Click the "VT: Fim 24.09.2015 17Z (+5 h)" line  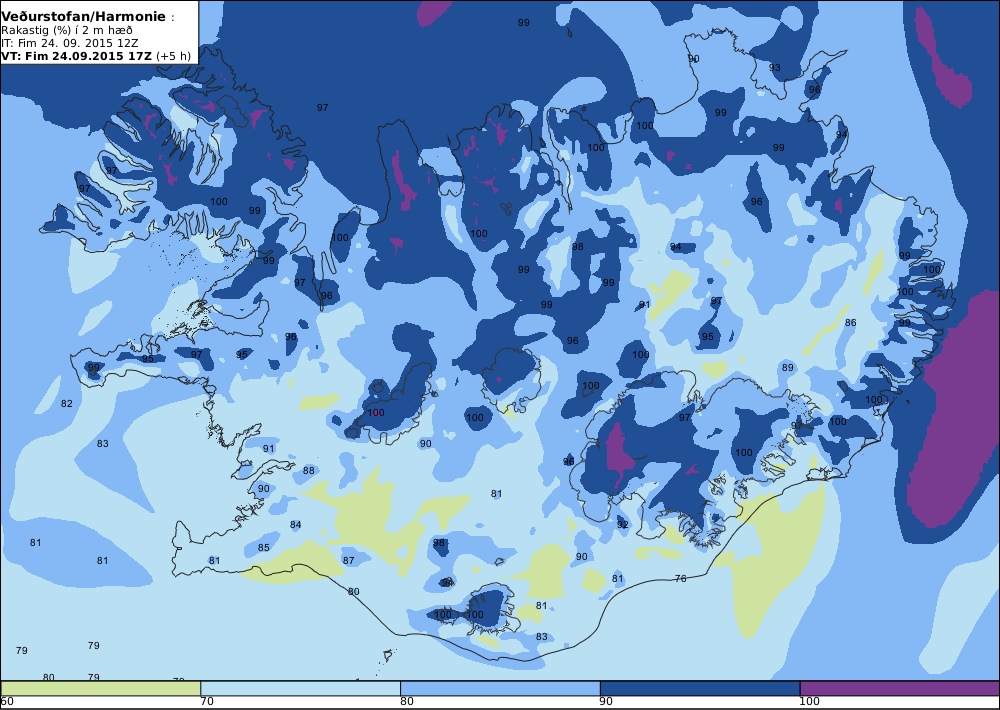tap(96, 55)
